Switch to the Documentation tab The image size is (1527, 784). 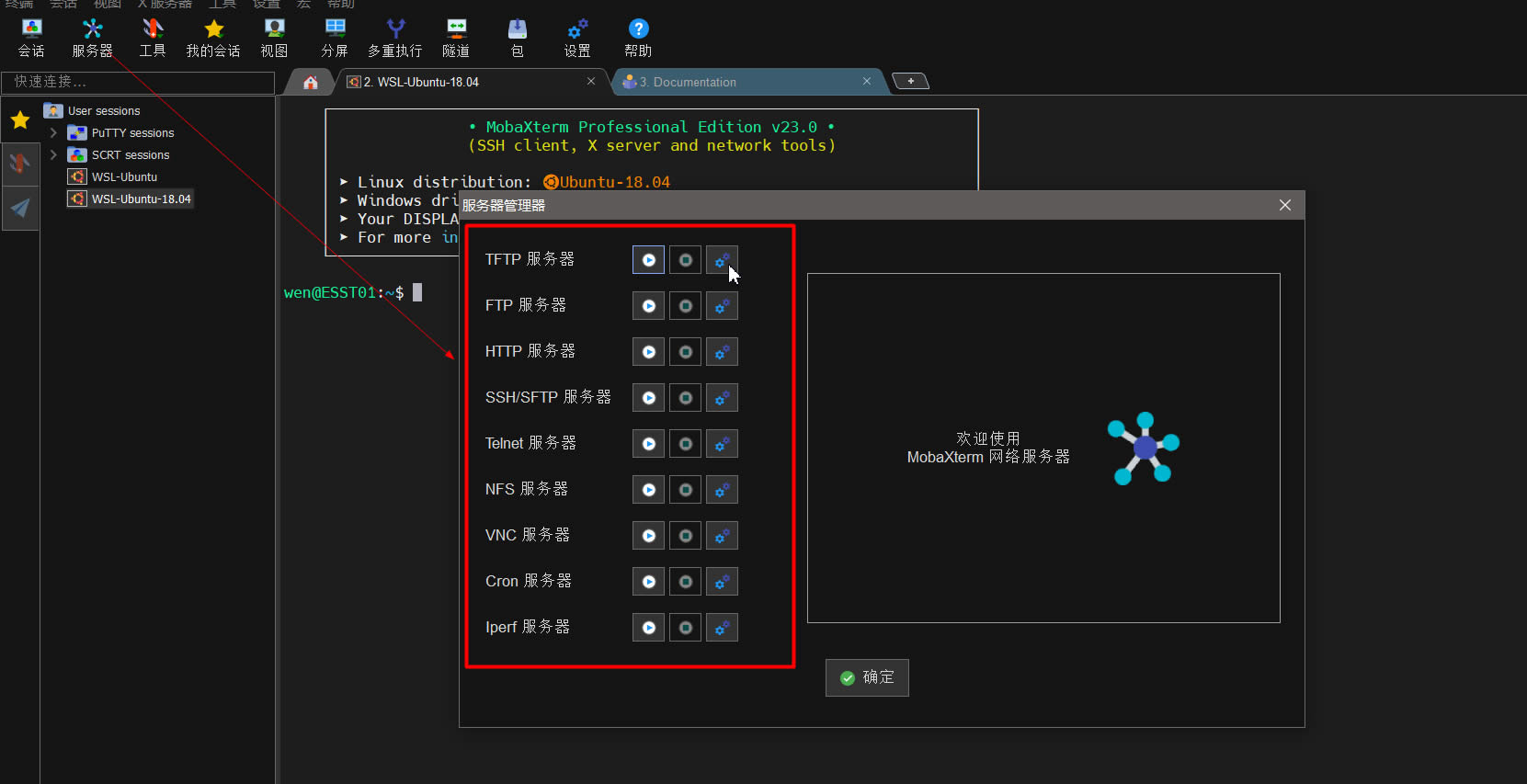pos(694,83)
